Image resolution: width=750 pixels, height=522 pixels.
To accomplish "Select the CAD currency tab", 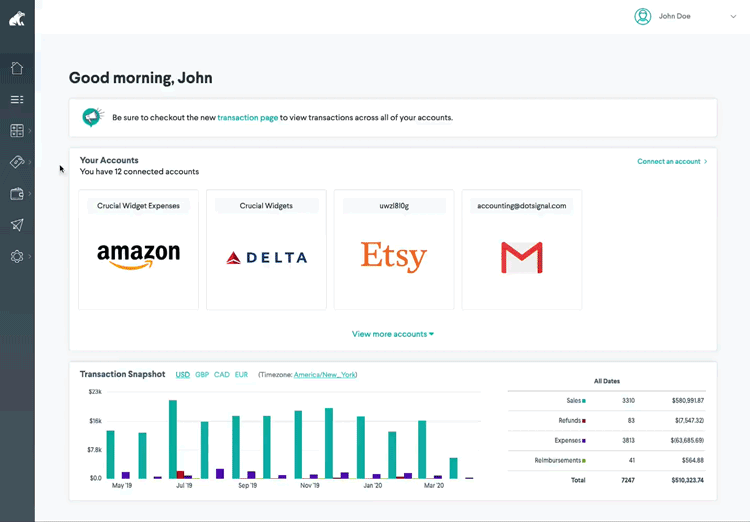I will point(221,375).
